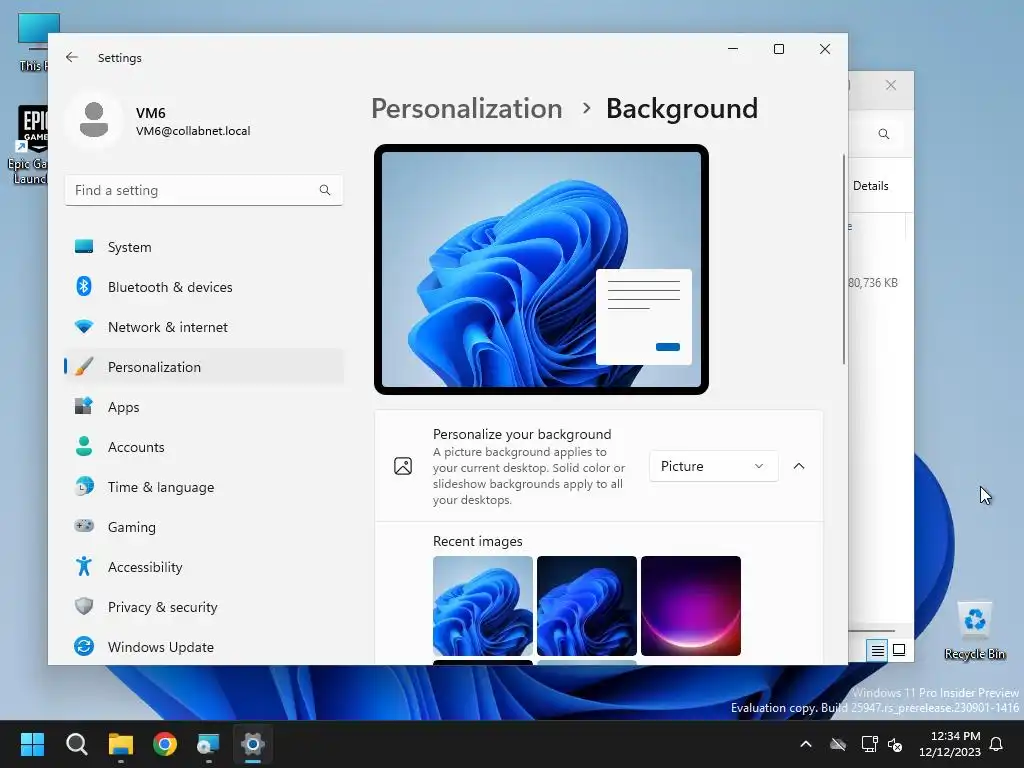Select the This PC desktop icon

(x=31, y=42)
